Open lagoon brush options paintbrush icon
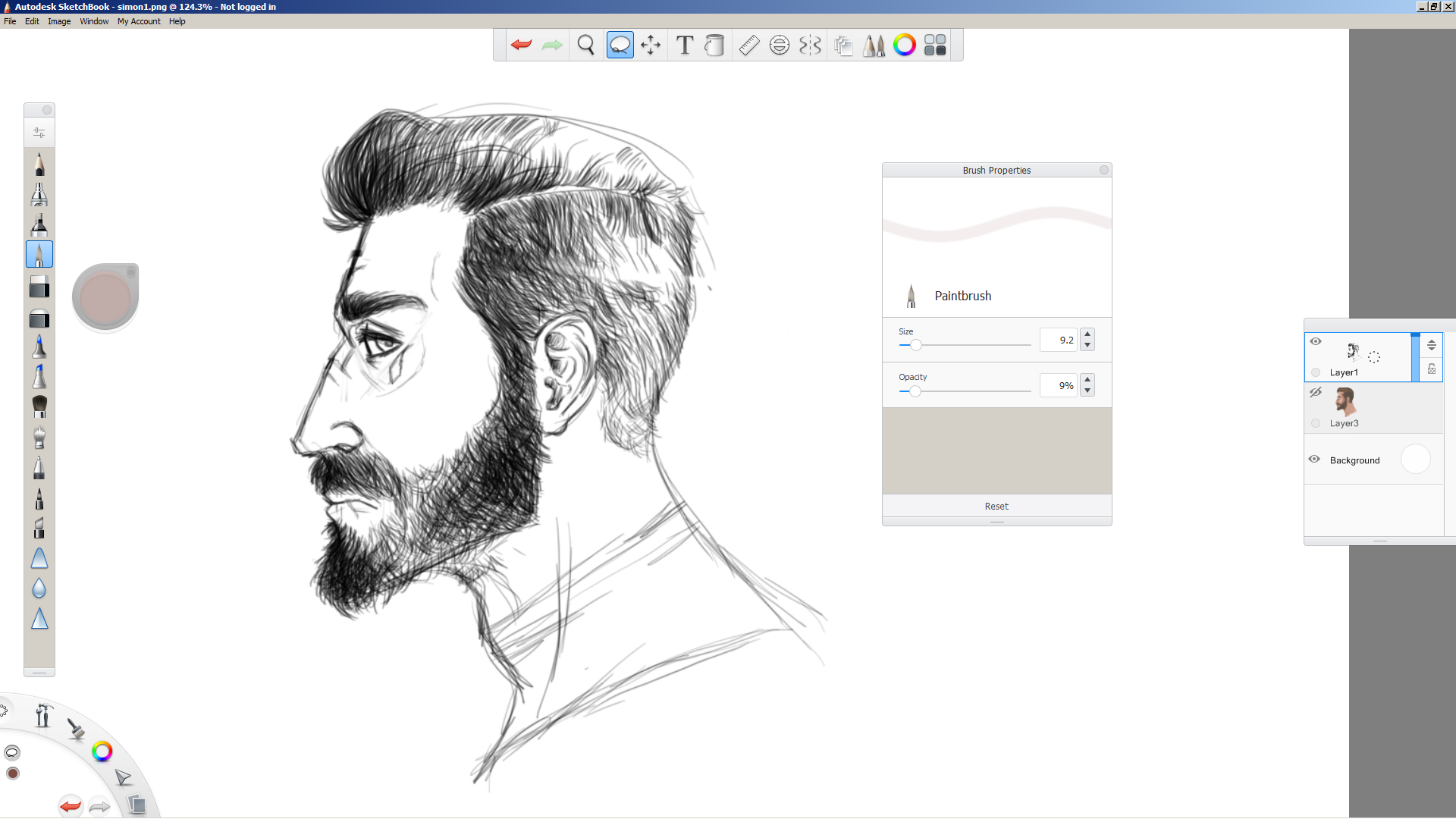Viewport: 1456px width, 819px height. (76, 729)
